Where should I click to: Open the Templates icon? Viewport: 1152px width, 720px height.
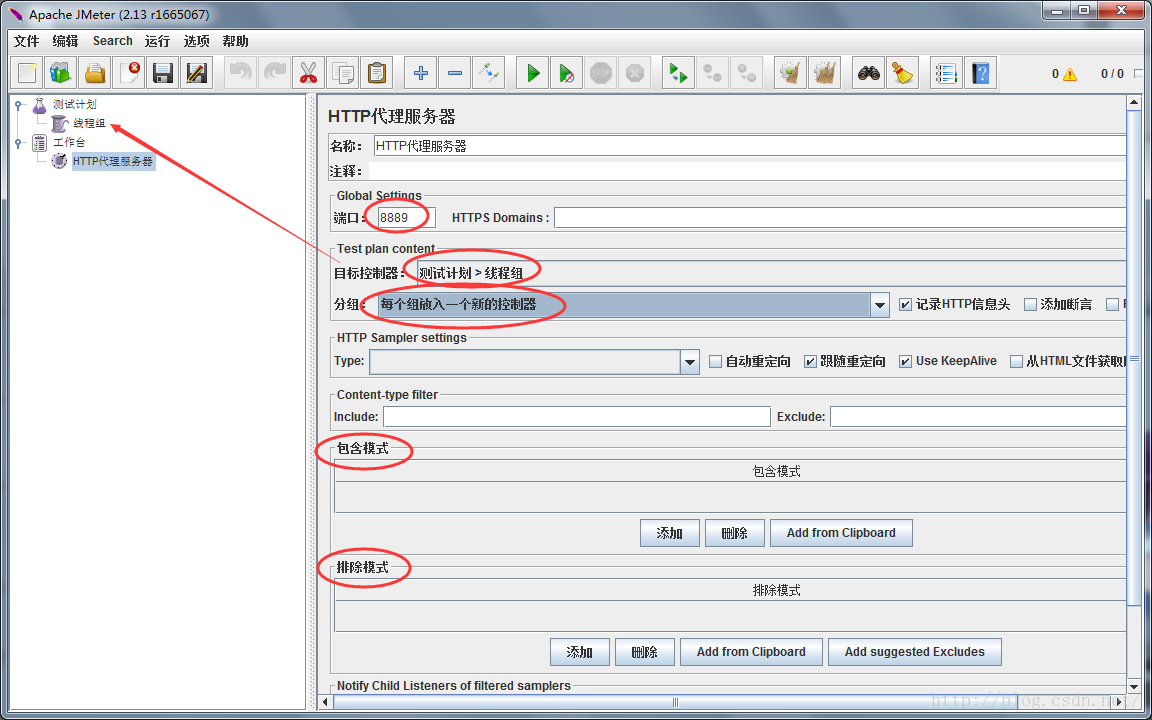tap(60, 73)
